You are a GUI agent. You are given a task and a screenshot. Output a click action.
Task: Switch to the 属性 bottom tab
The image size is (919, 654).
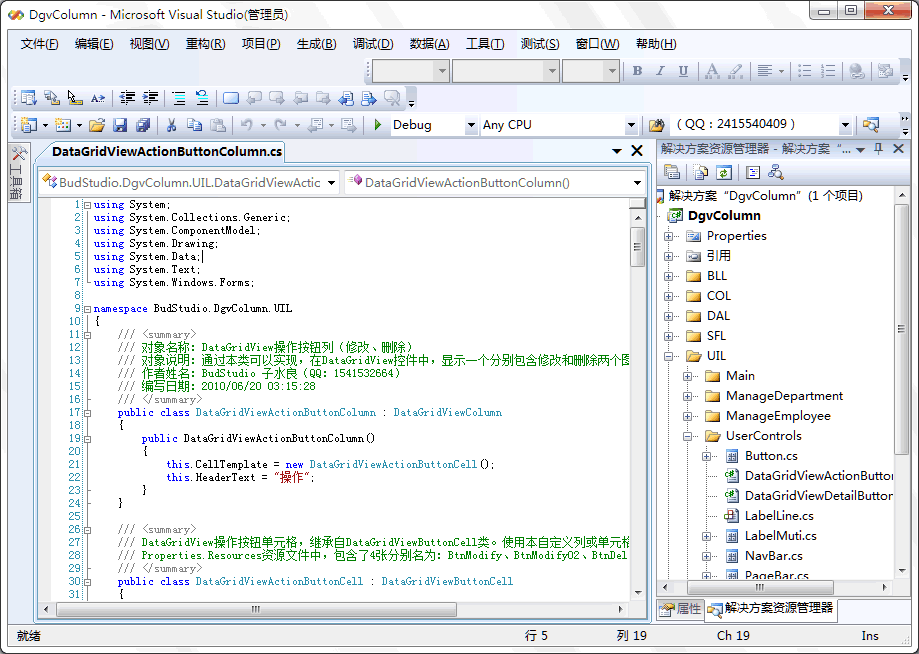coord(680,609)
